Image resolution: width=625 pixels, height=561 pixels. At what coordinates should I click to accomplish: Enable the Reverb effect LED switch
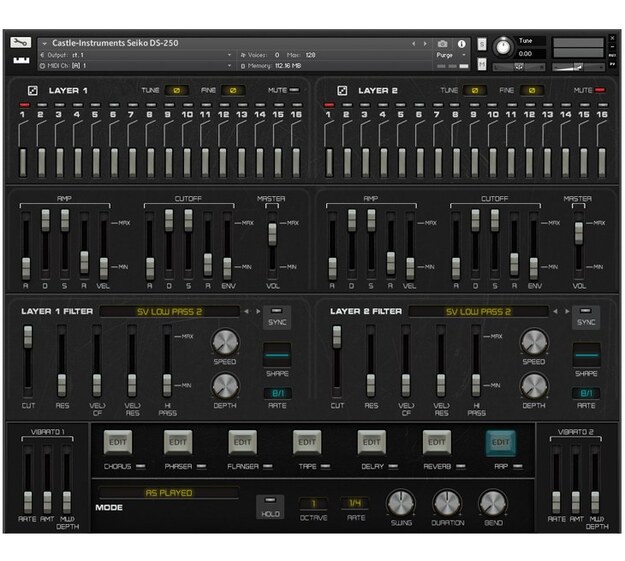point(461,466)
